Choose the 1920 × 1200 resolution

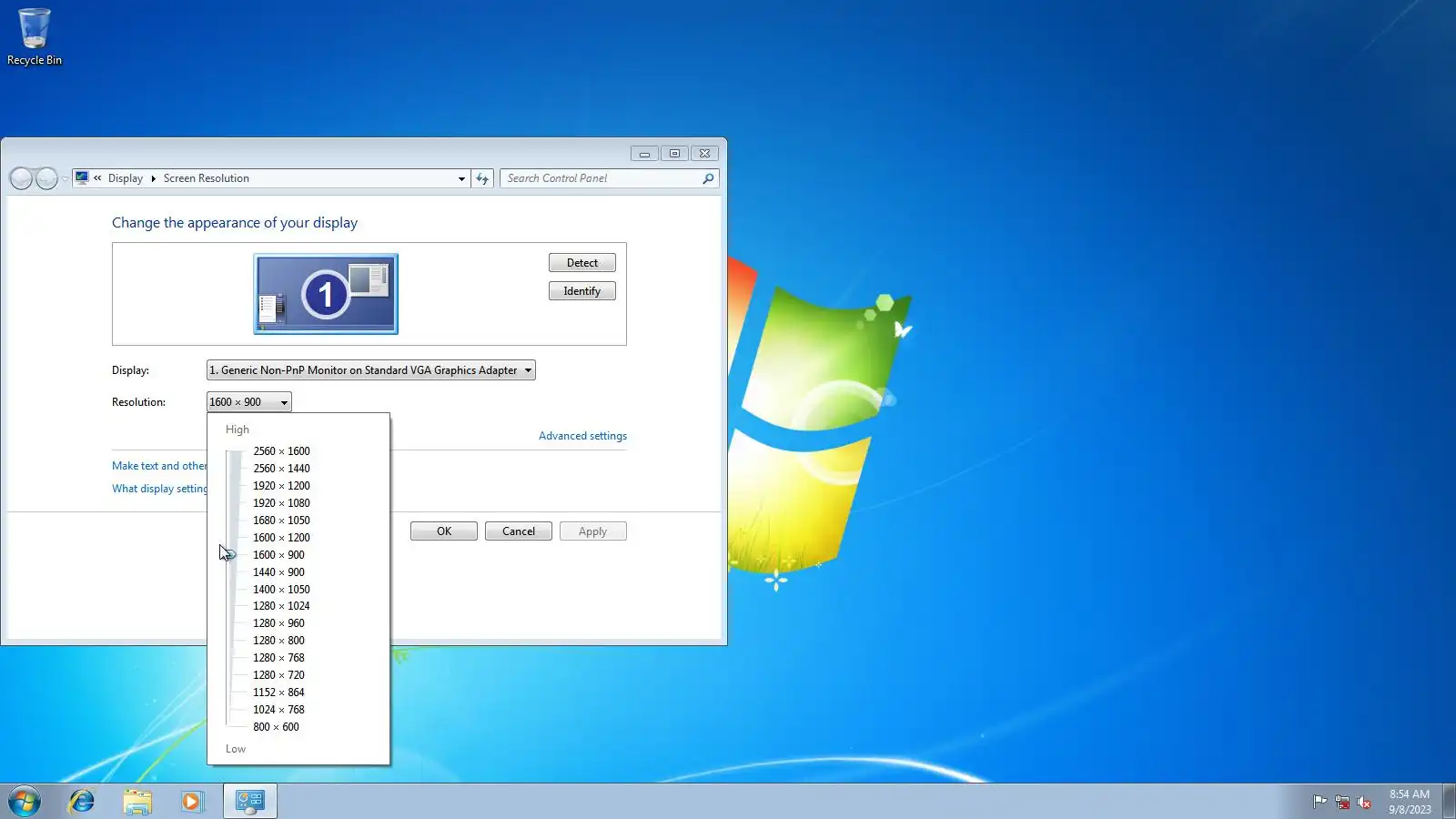point(281,486)
